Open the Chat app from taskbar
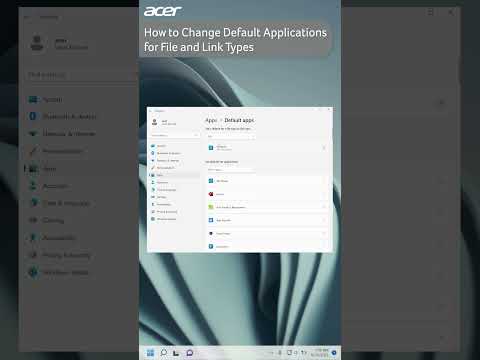 (189, 353)
